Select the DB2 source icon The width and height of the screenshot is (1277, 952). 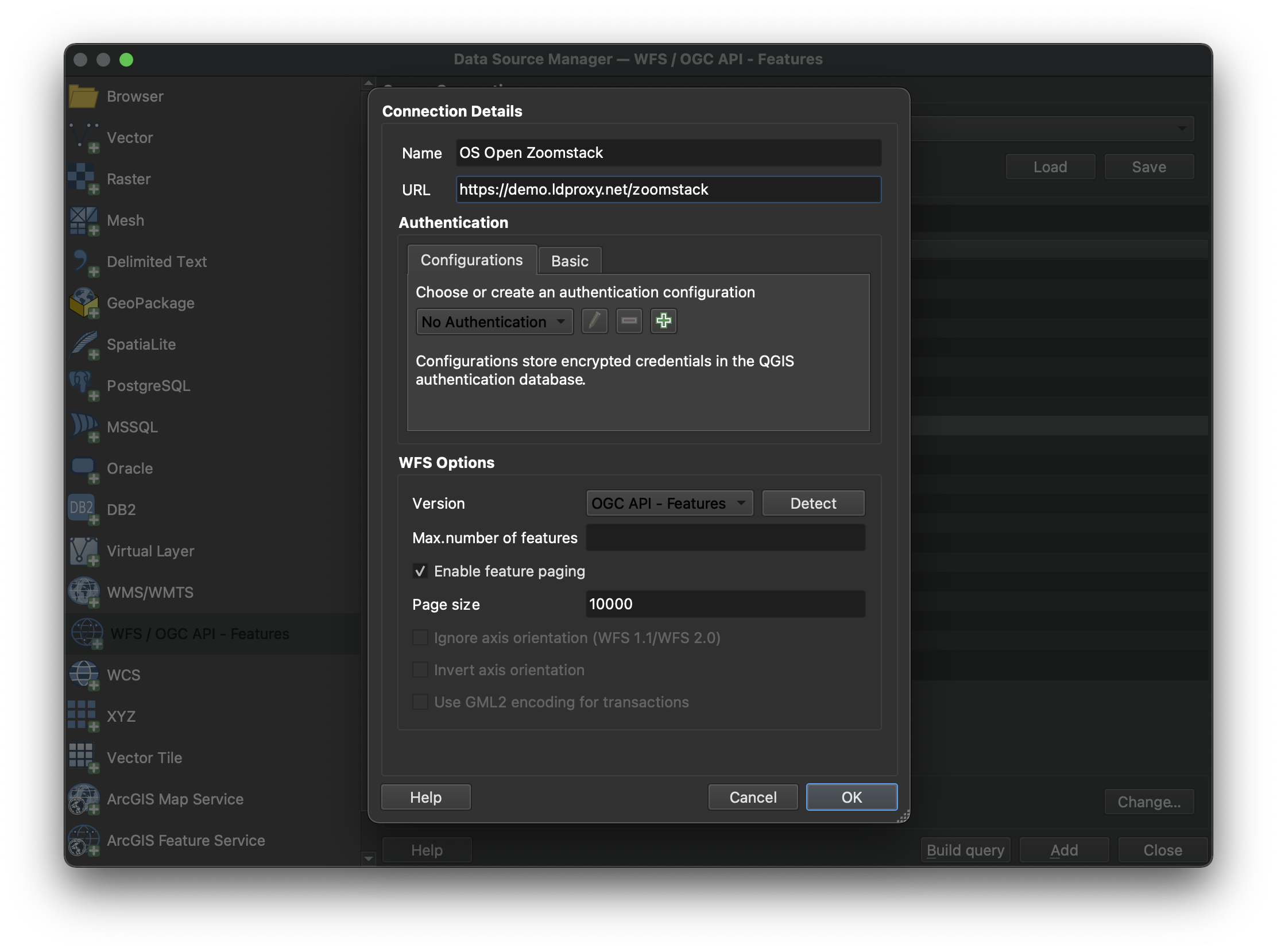(x=84, y=510)
